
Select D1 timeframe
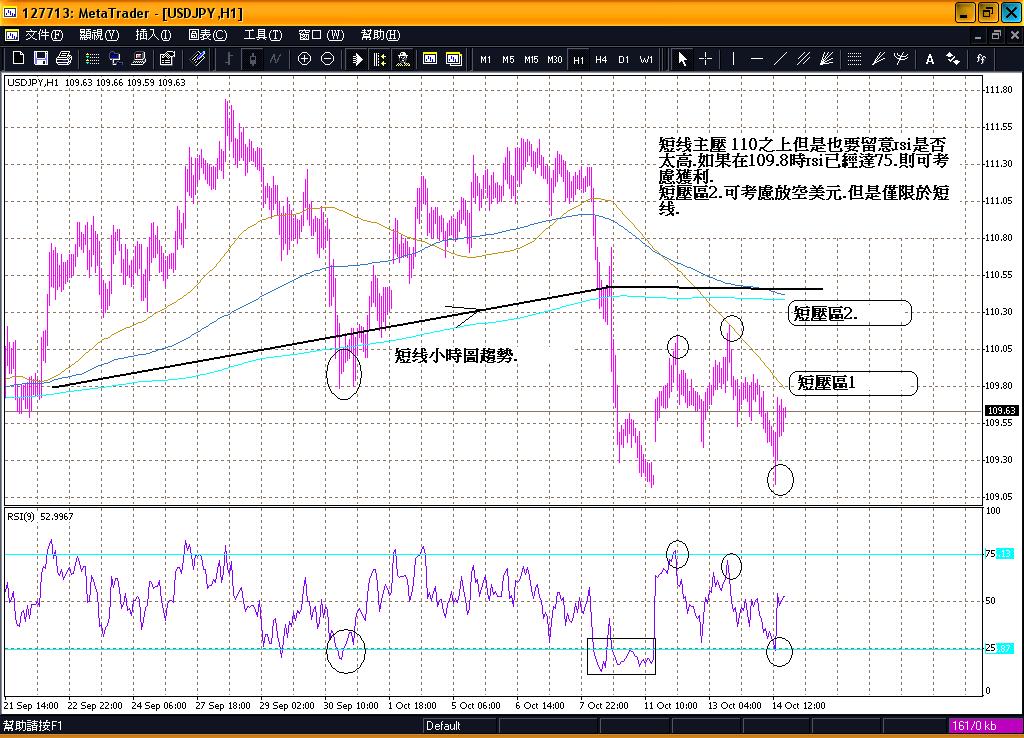[x=624, y=59]
